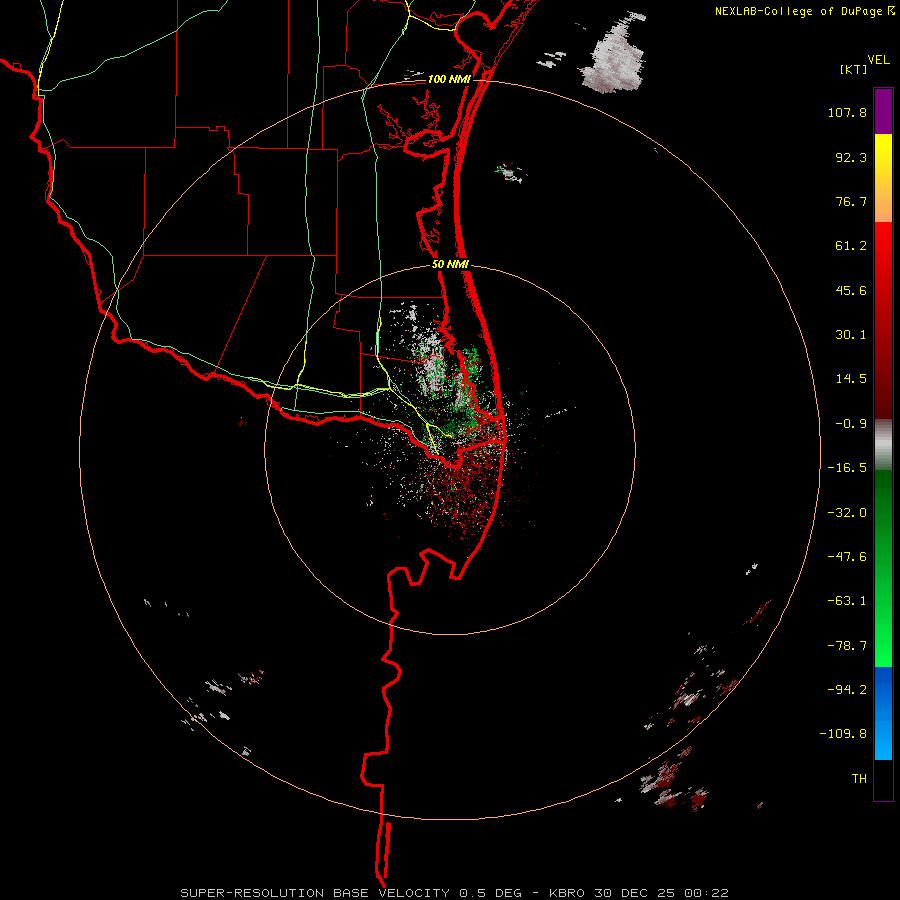Click the 107.8 legend value
This screenshot has height=900, width=900.
point(847,112)
